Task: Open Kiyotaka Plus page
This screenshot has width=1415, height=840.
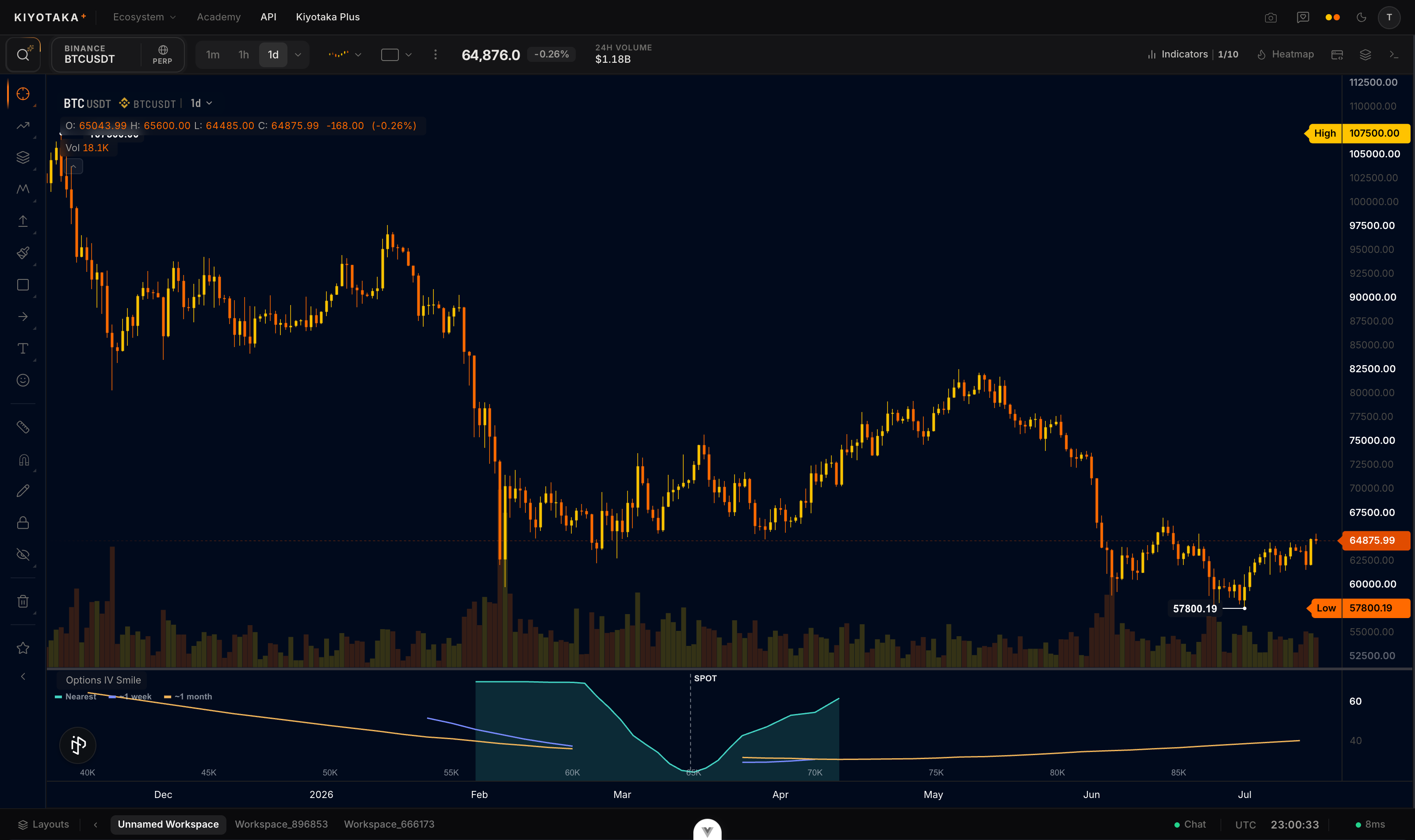Action: click(x=328, y=17)
